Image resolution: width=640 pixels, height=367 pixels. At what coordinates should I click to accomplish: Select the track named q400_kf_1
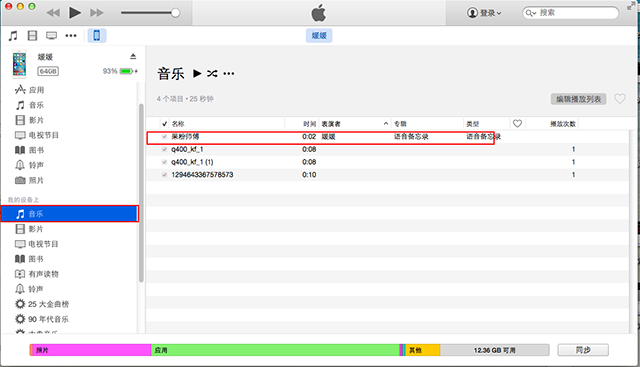click(187, 149)
